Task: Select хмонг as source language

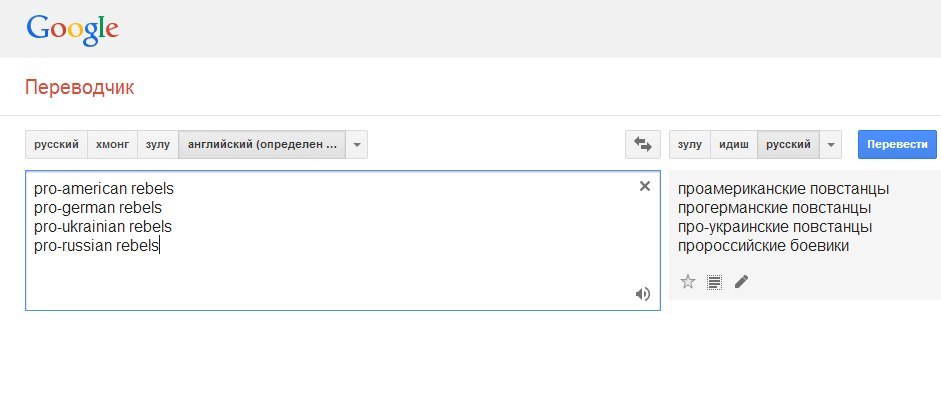Action: click(x=113, y=145)
